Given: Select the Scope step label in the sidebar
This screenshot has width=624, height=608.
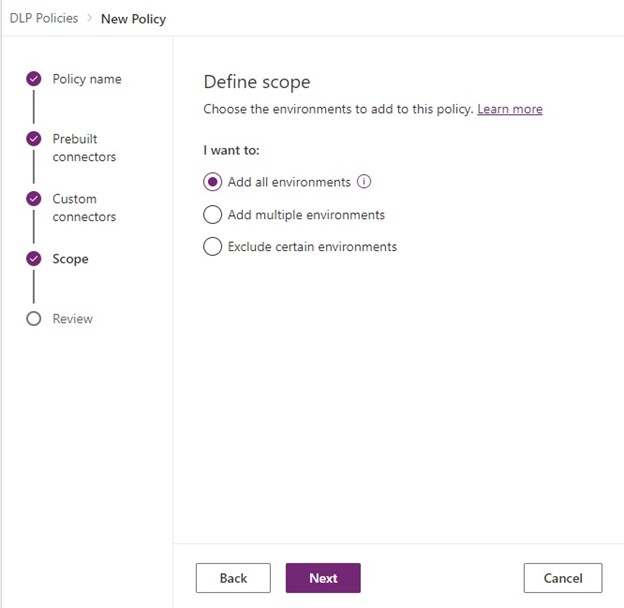Looking at the screenshot, I should tap(70, 259).
